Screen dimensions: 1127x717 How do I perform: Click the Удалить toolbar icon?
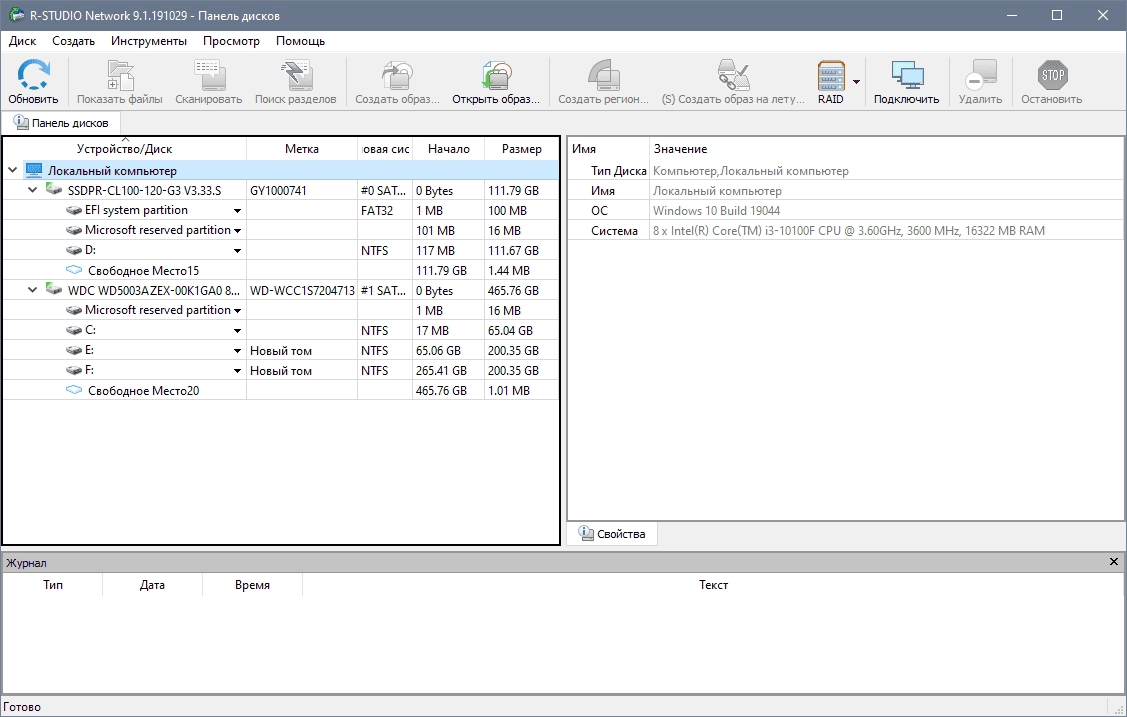coord(980,75)
